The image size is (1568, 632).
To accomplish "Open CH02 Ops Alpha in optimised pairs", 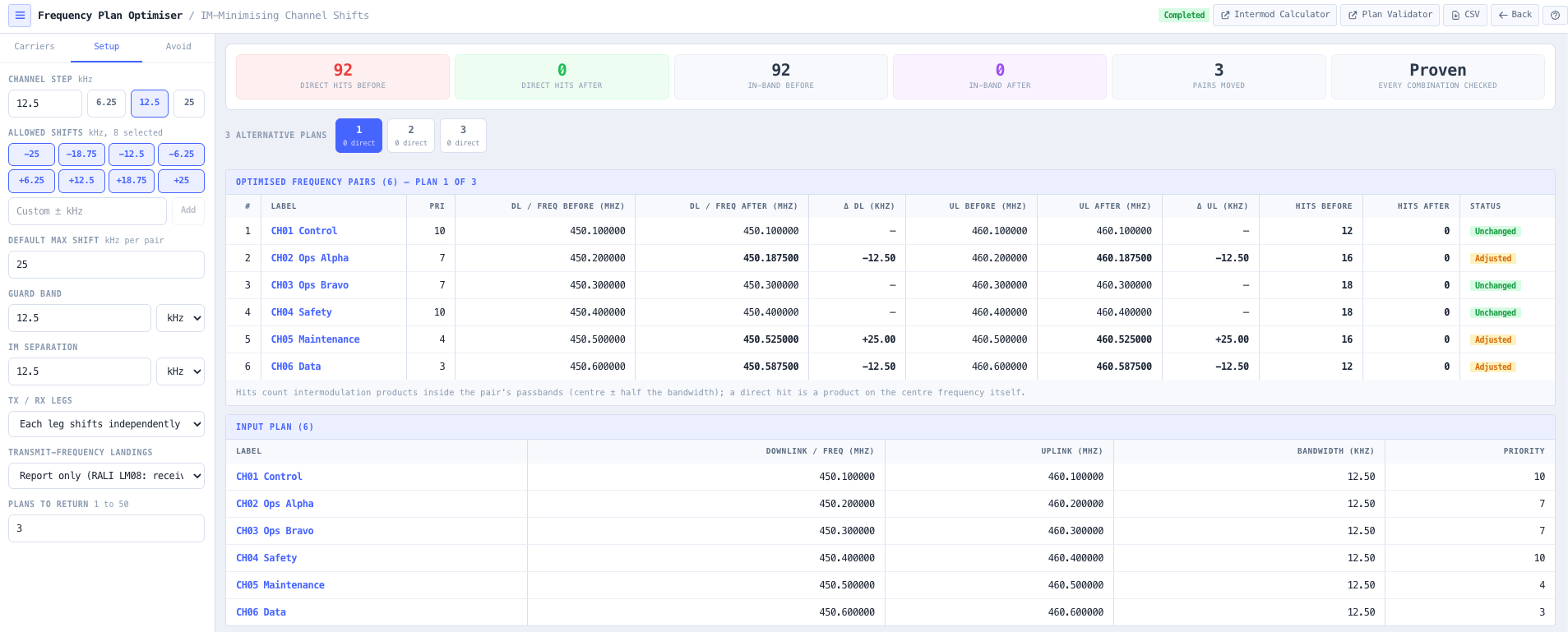I will [310, 258].
